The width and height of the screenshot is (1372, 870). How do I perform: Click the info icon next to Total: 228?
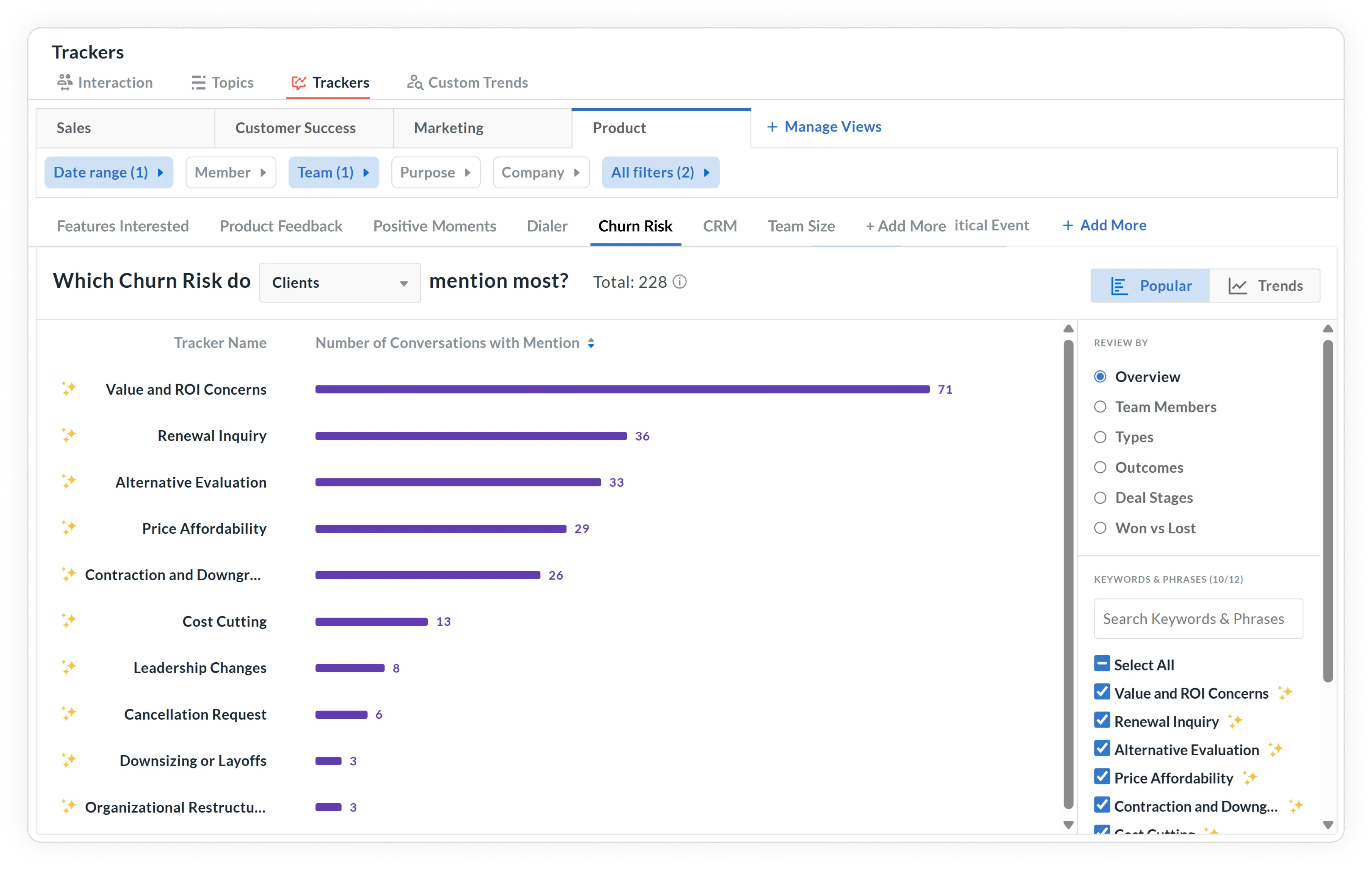680,282
